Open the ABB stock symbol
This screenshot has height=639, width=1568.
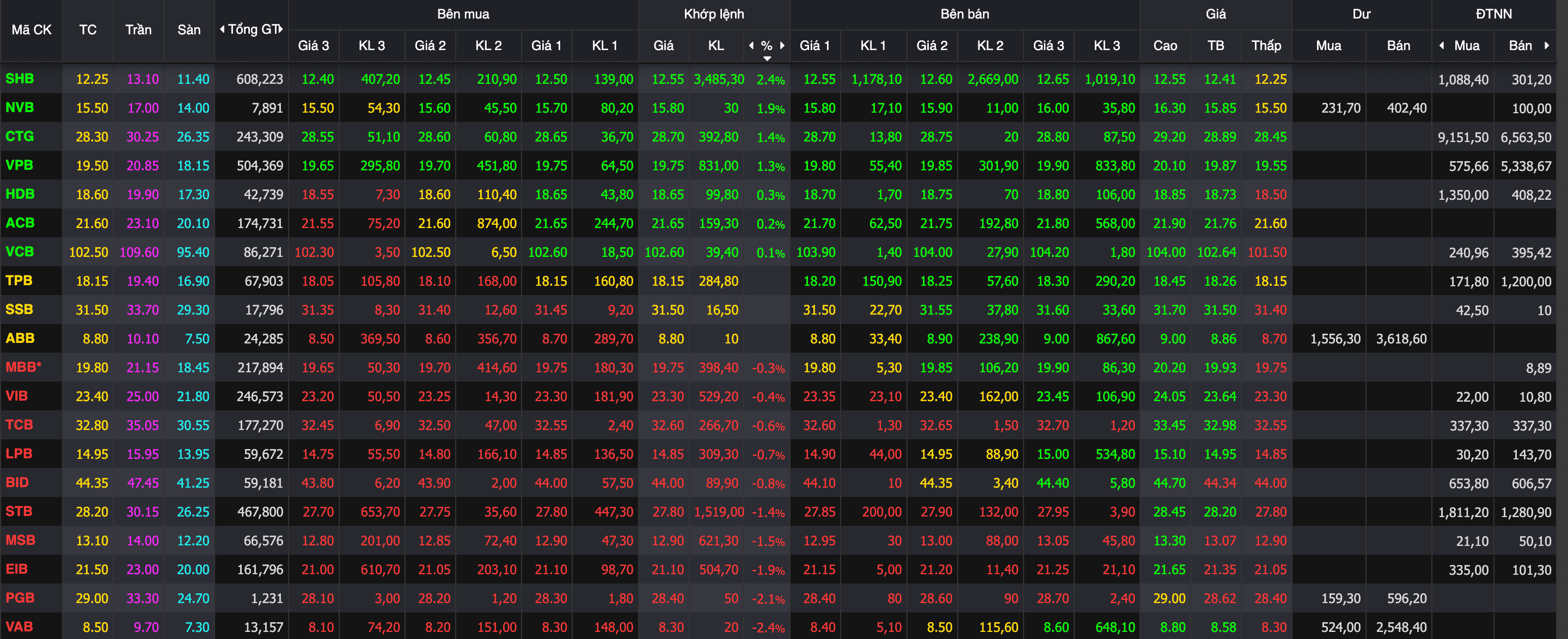pyautogui.click(x=20, y=339)
